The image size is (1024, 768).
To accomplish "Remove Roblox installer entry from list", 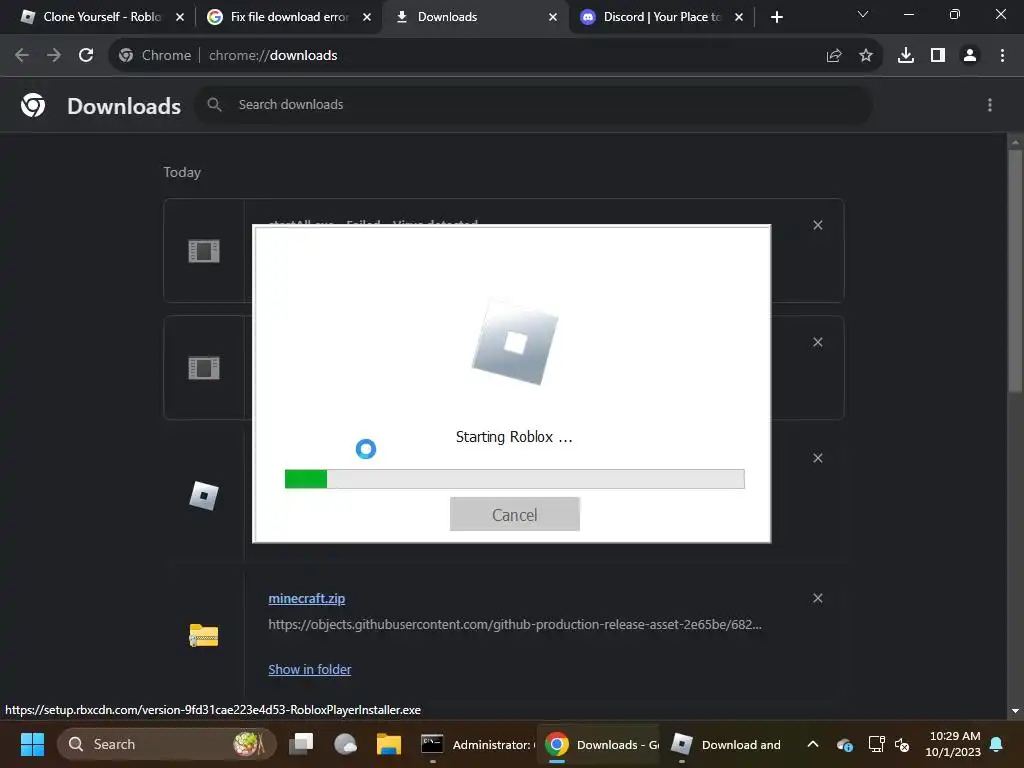I will tap(818, 458).
